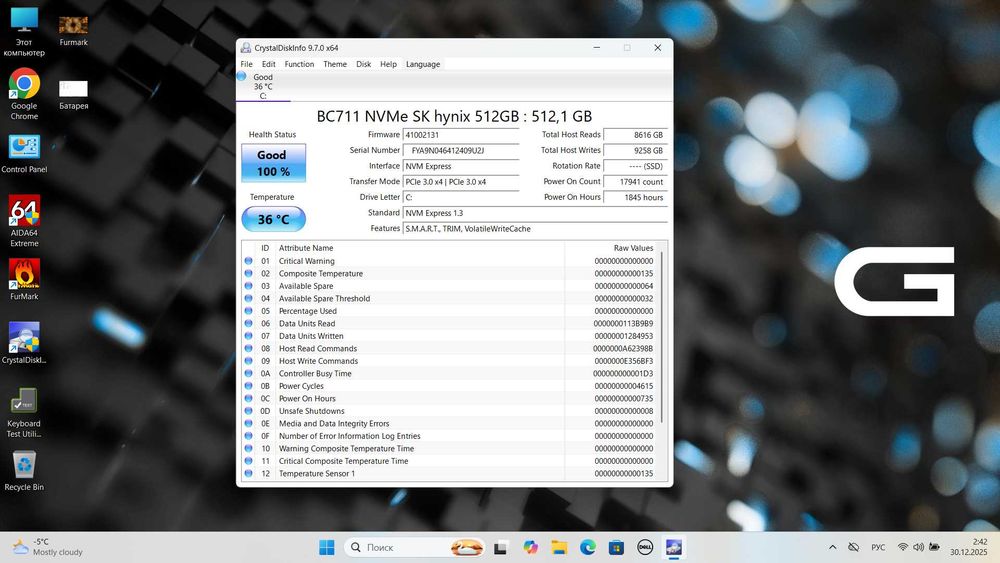Click the disabled cloud icon in the system tray
Image resolution: width=1000 pixels, height=563 pixels.
click(x=853, y=547)
